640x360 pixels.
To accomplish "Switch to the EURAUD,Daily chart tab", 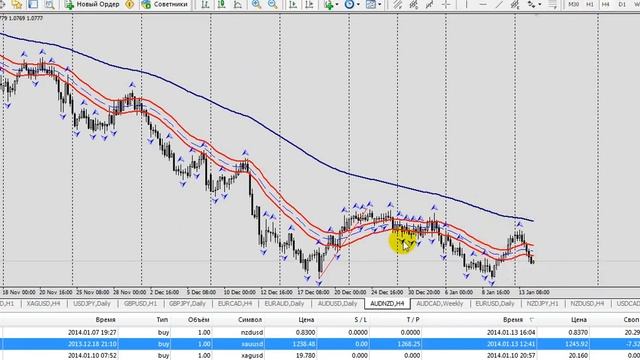I will pyautogui.click(x=284, y=304).
